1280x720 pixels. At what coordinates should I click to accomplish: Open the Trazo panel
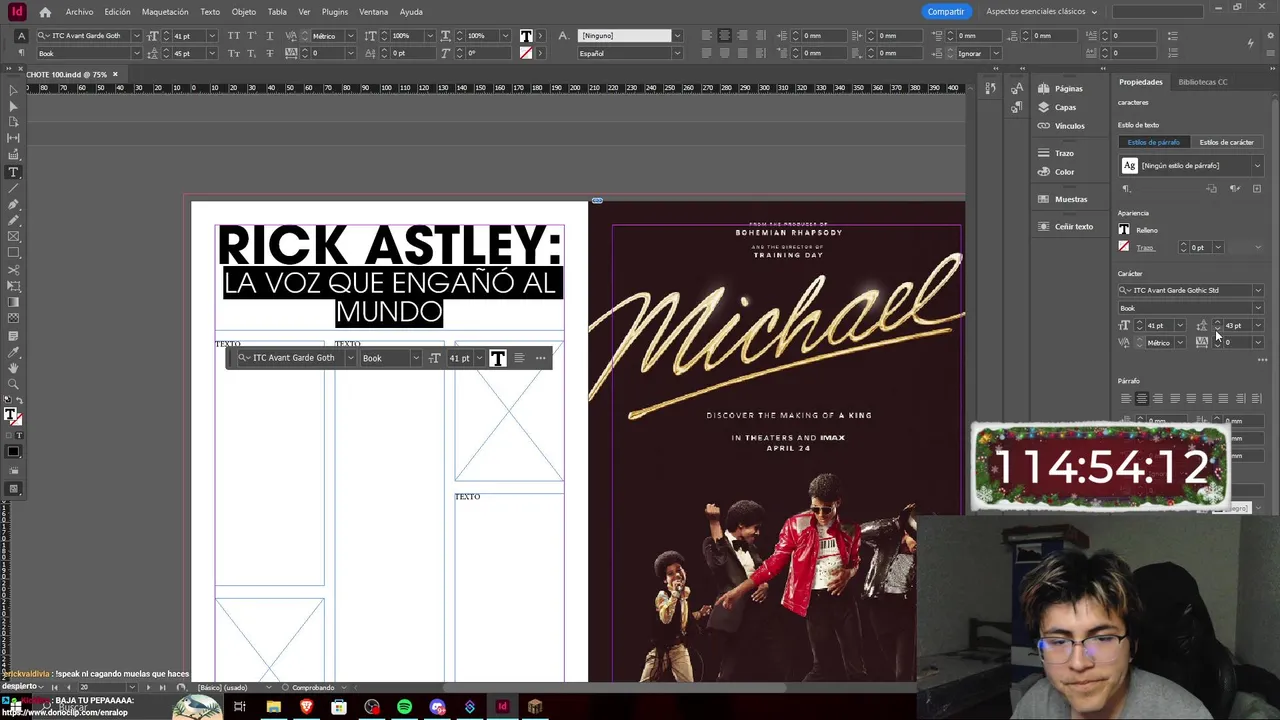pos(1057,153)
